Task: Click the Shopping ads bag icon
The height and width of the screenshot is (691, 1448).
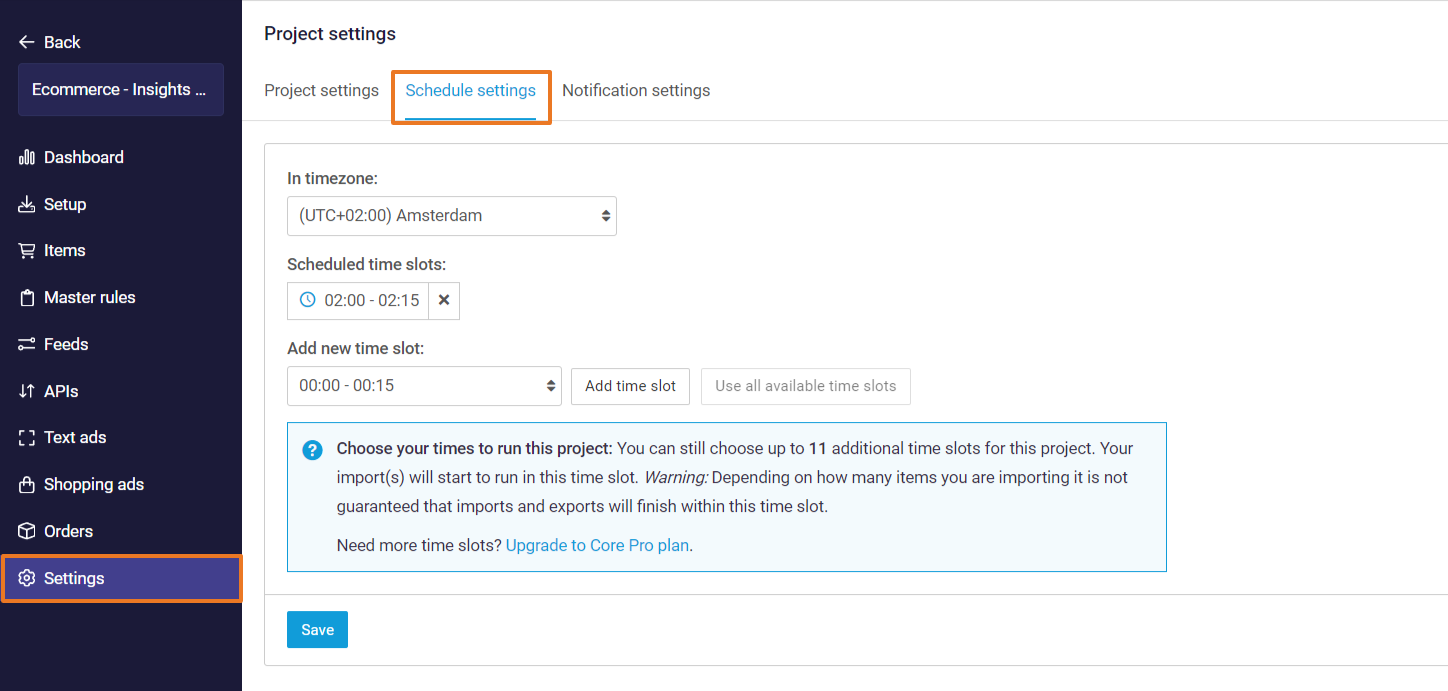Action: 27,485
